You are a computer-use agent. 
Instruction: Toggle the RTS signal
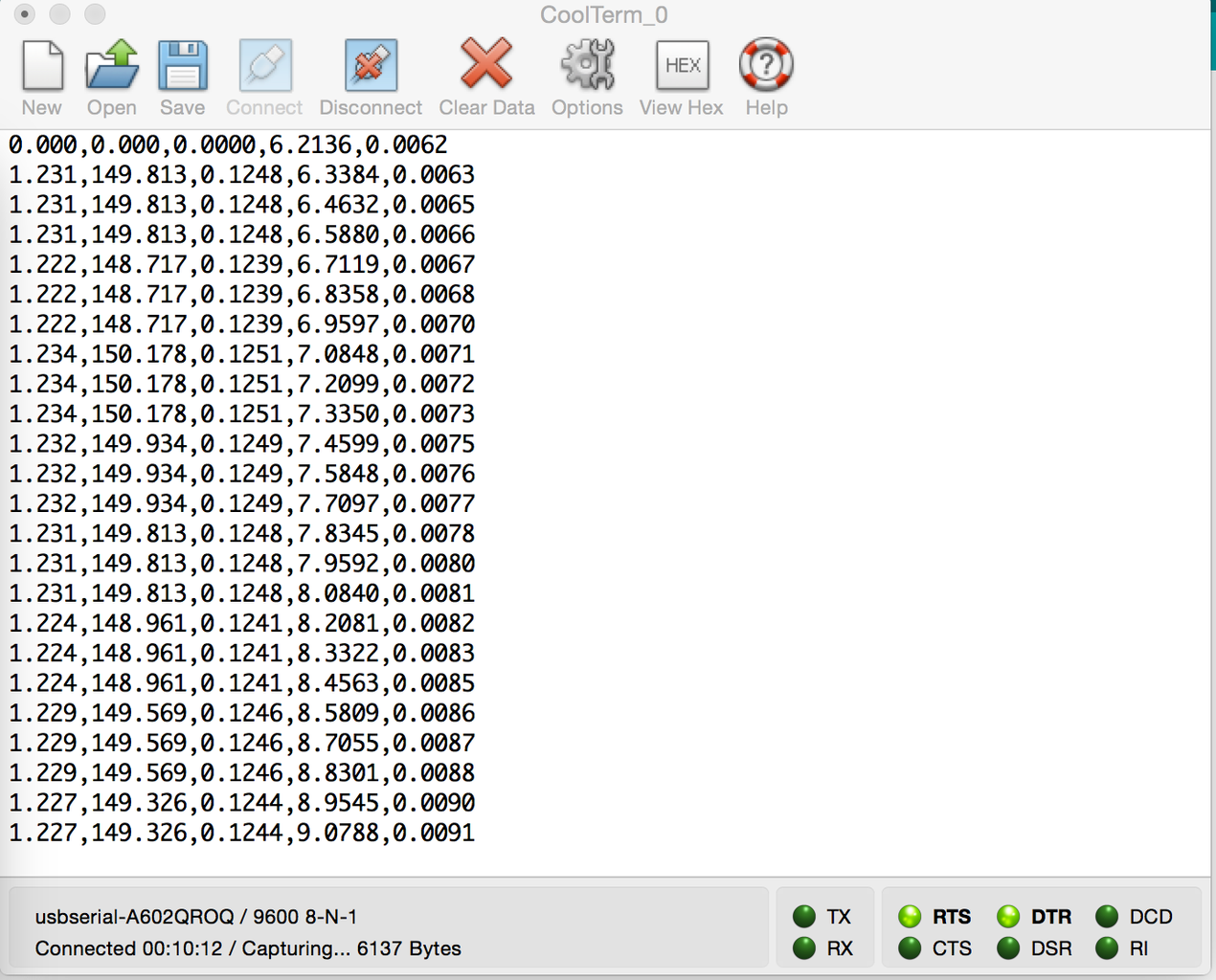tap(911, 916)
